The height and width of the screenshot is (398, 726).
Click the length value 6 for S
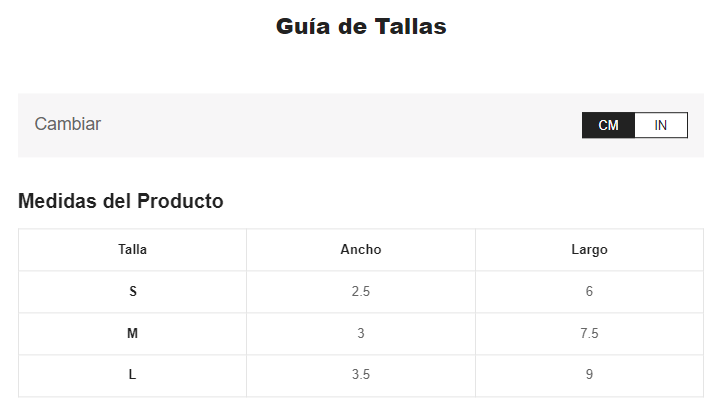589,292
